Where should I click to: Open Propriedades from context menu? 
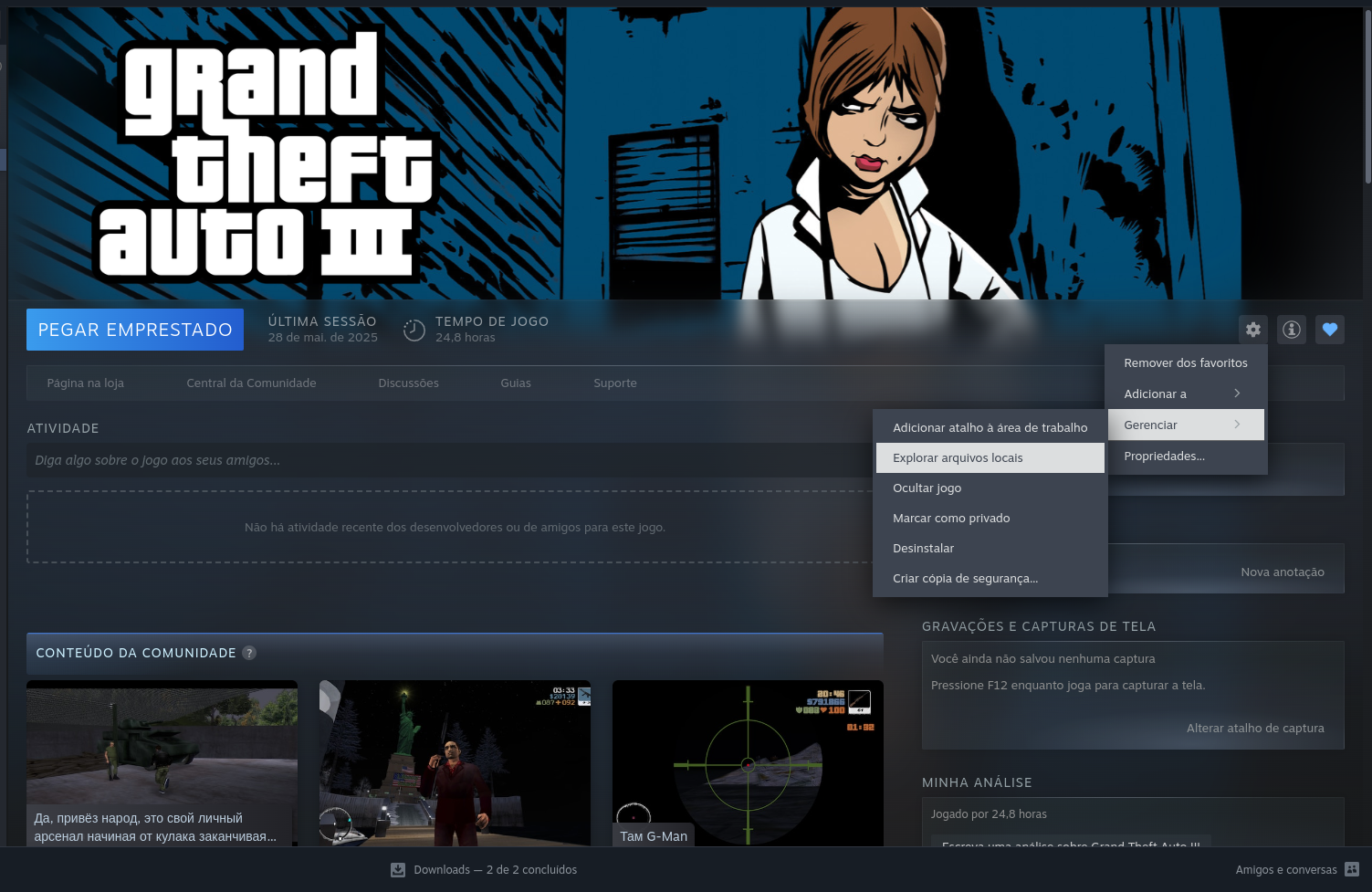(1164, 456)
